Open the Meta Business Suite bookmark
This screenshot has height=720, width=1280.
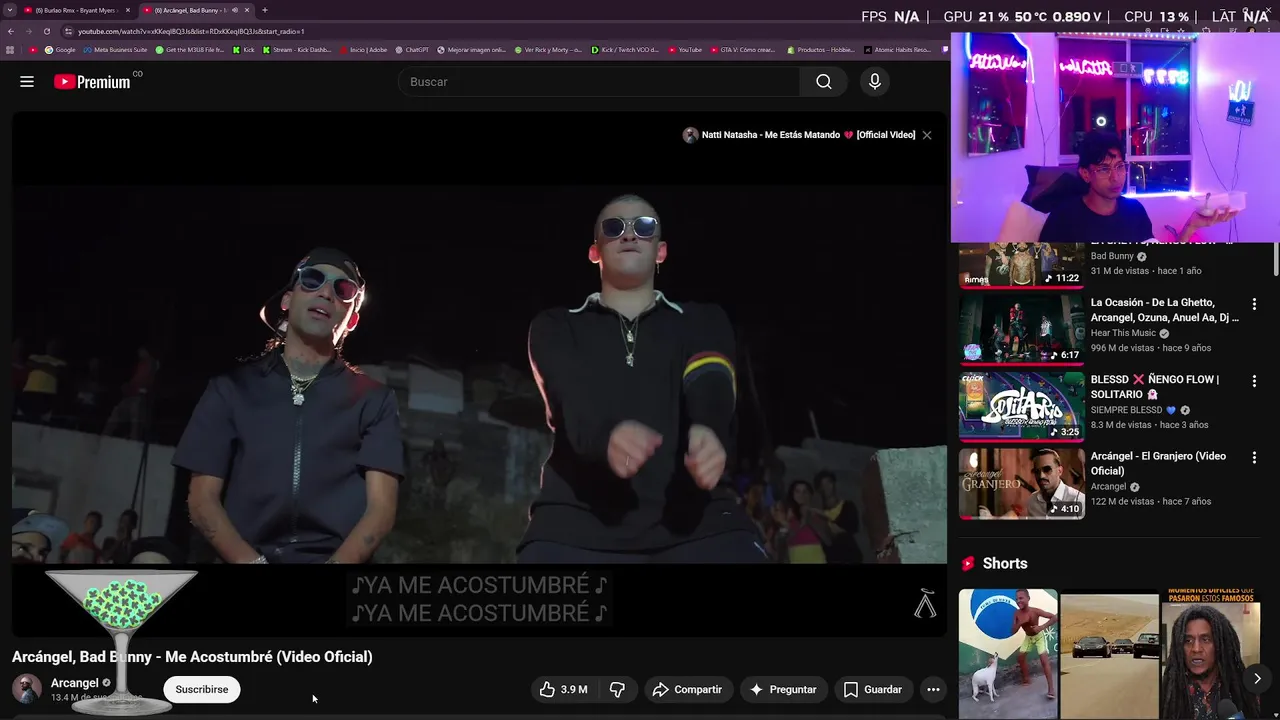(115, 50)
